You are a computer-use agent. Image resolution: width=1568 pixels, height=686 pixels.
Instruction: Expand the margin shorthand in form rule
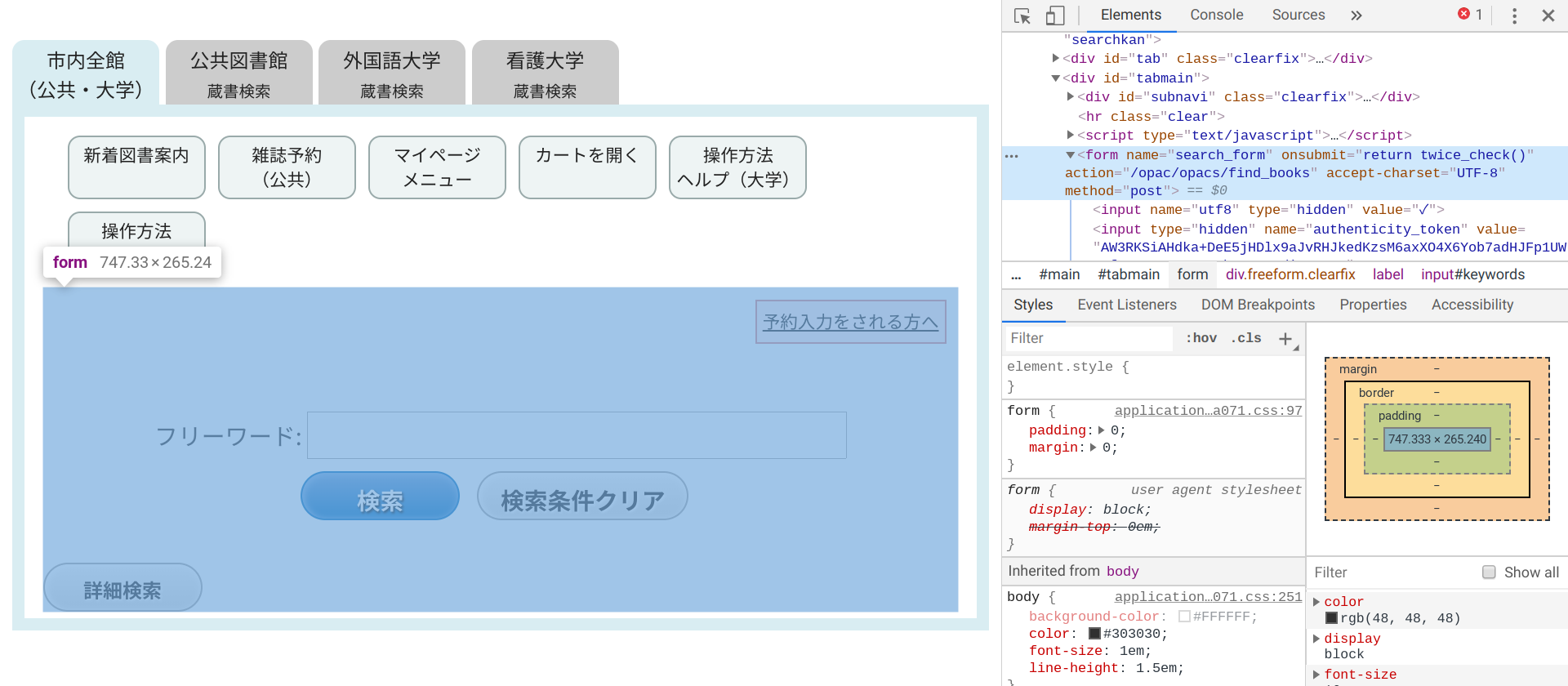1093,448
